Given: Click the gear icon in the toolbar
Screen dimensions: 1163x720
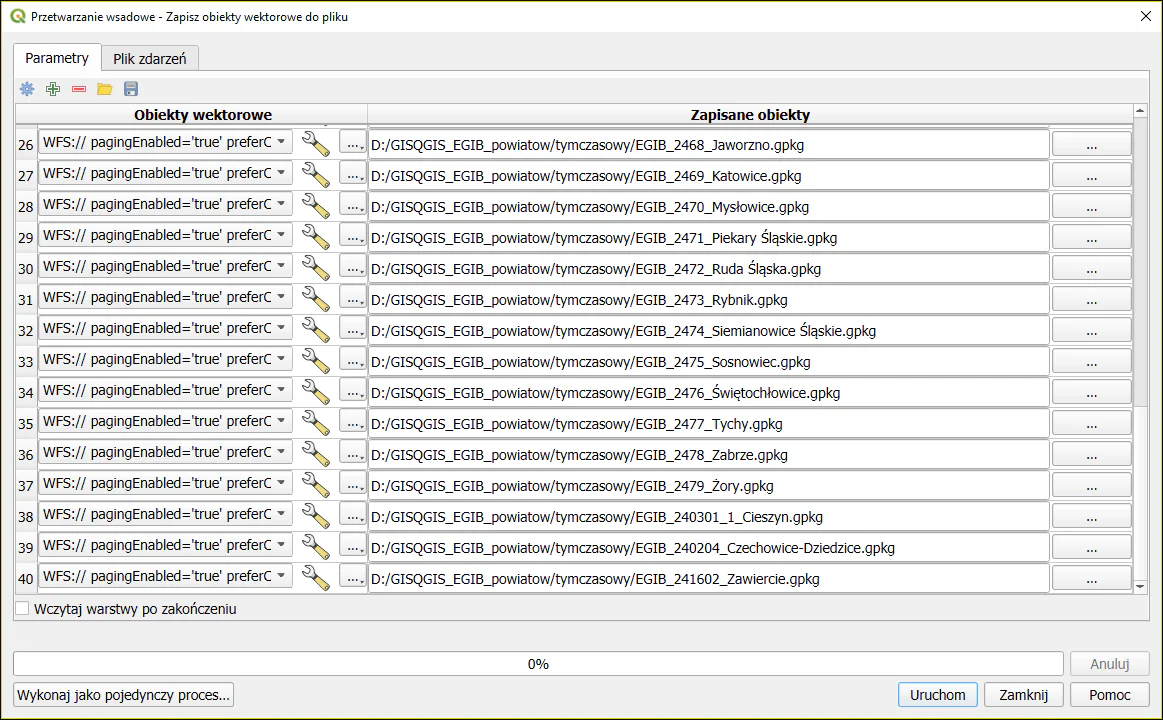Looking at the screenshot, I should click(x=27, y=89).
